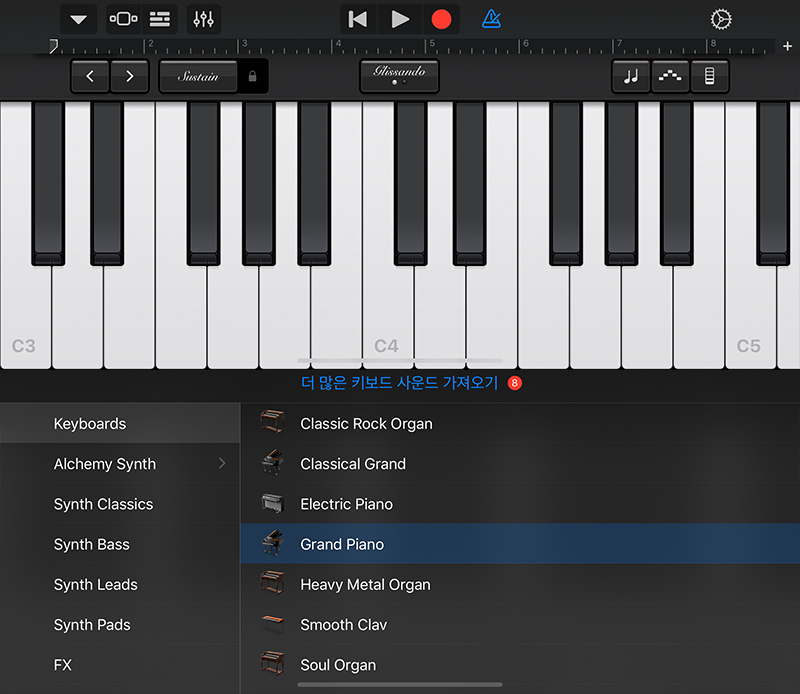Go to beginning of song
Screen dimensions: 800x694
point(357,19)
